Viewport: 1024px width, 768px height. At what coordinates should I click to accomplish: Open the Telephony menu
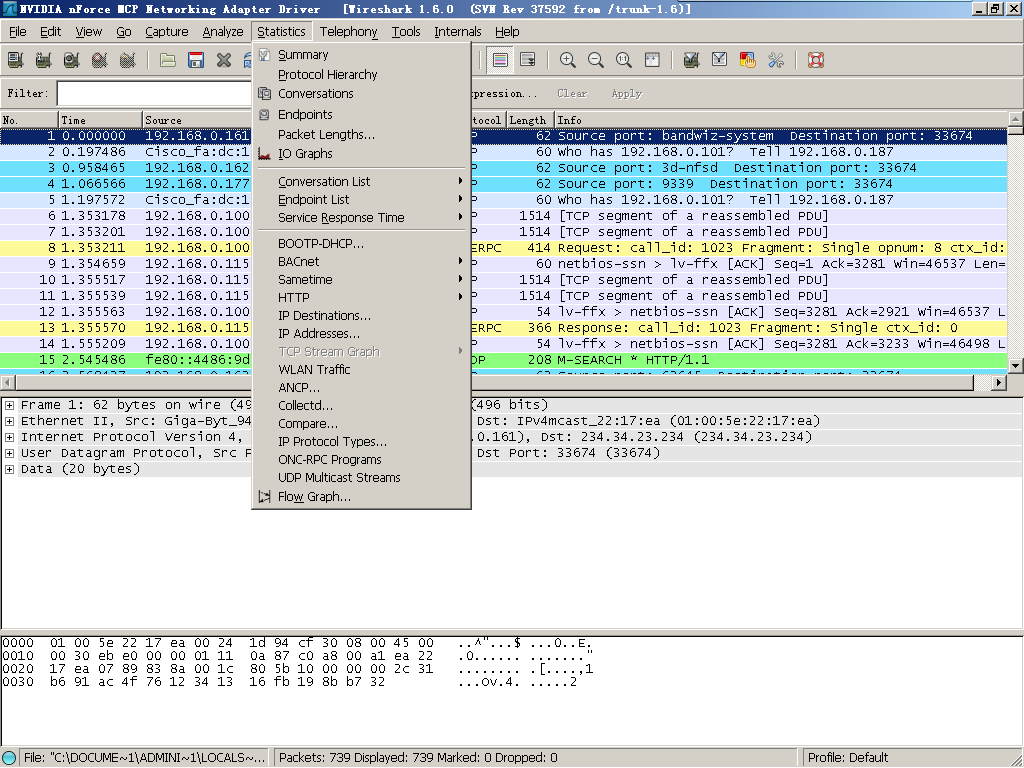coord(348,31)
